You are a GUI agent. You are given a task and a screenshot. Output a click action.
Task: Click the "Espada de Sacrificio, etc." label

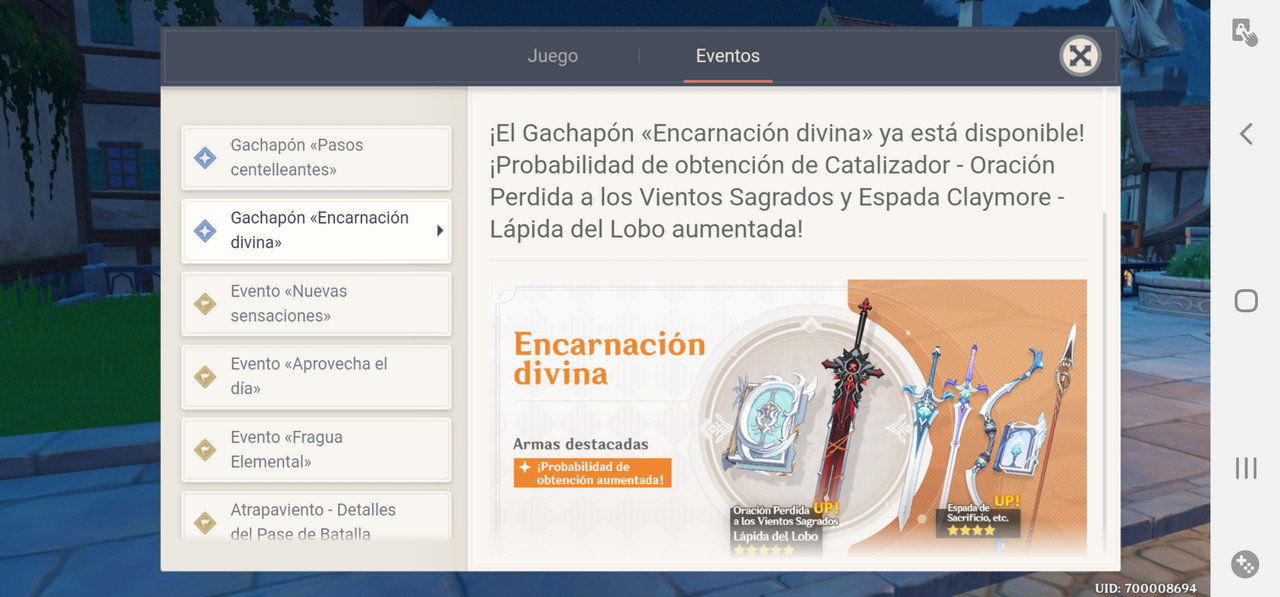(978, 513)
